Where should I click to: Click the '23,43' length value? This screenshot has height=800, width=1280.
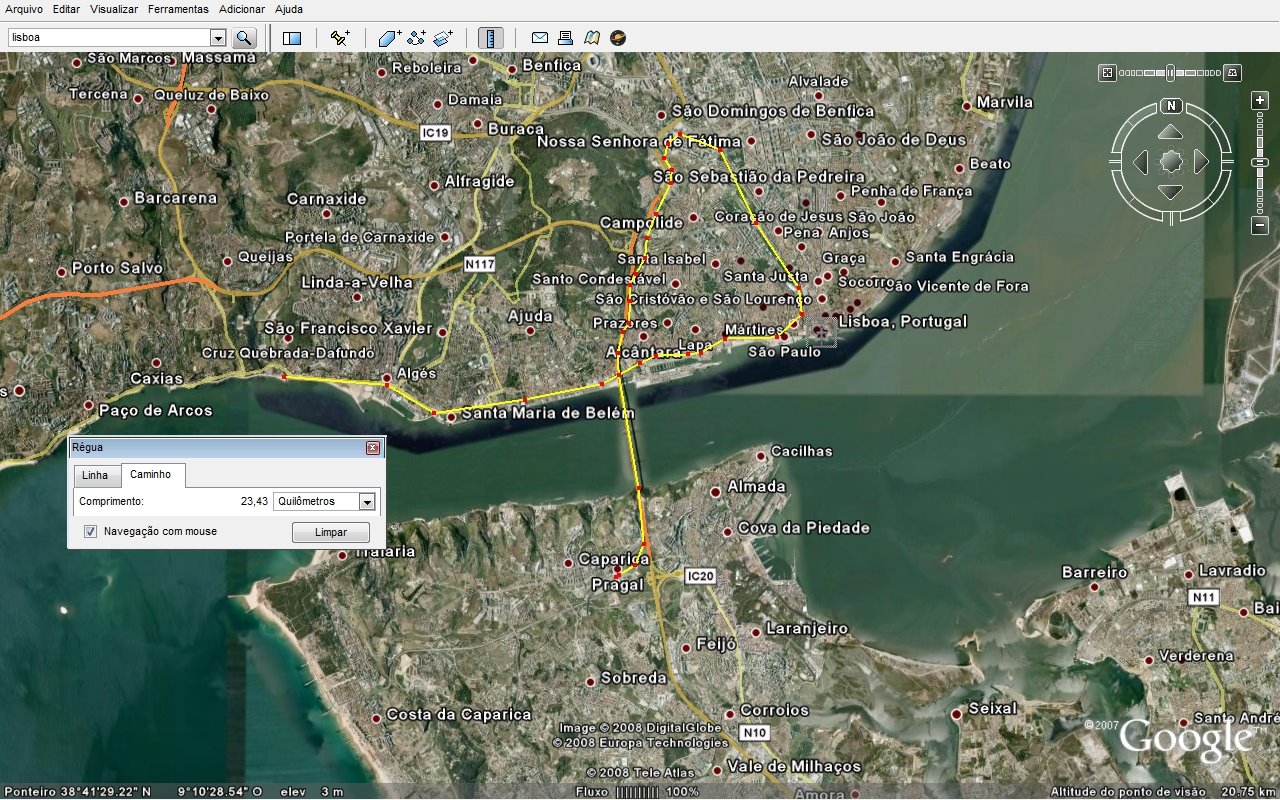point(254,502)
